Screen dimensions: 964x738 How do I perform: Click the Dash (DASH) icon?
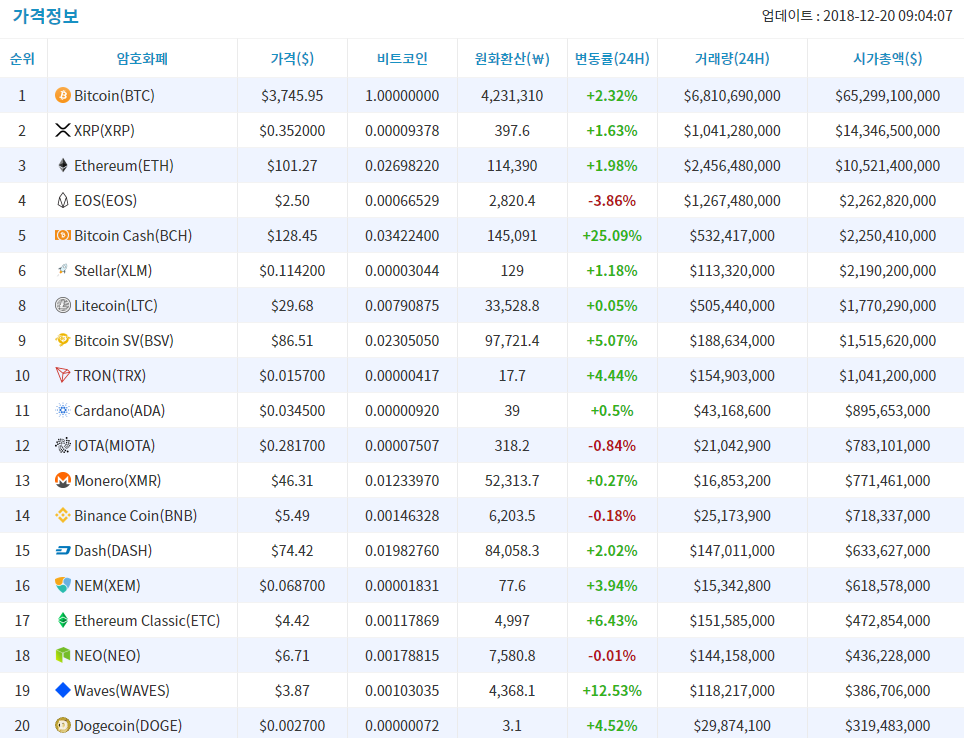[x=63, y=550]
